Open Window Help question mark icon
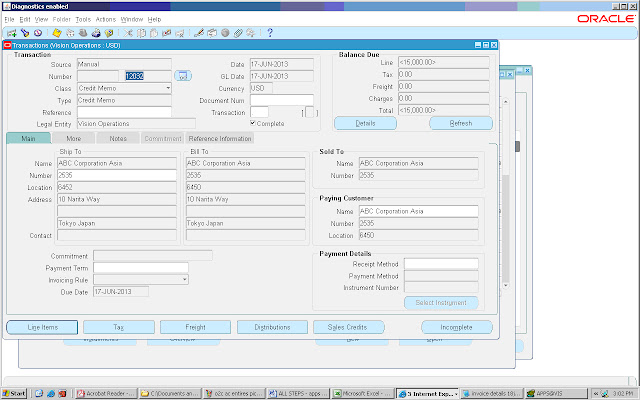This screenshot has width=640, height=400. point(269,33)
